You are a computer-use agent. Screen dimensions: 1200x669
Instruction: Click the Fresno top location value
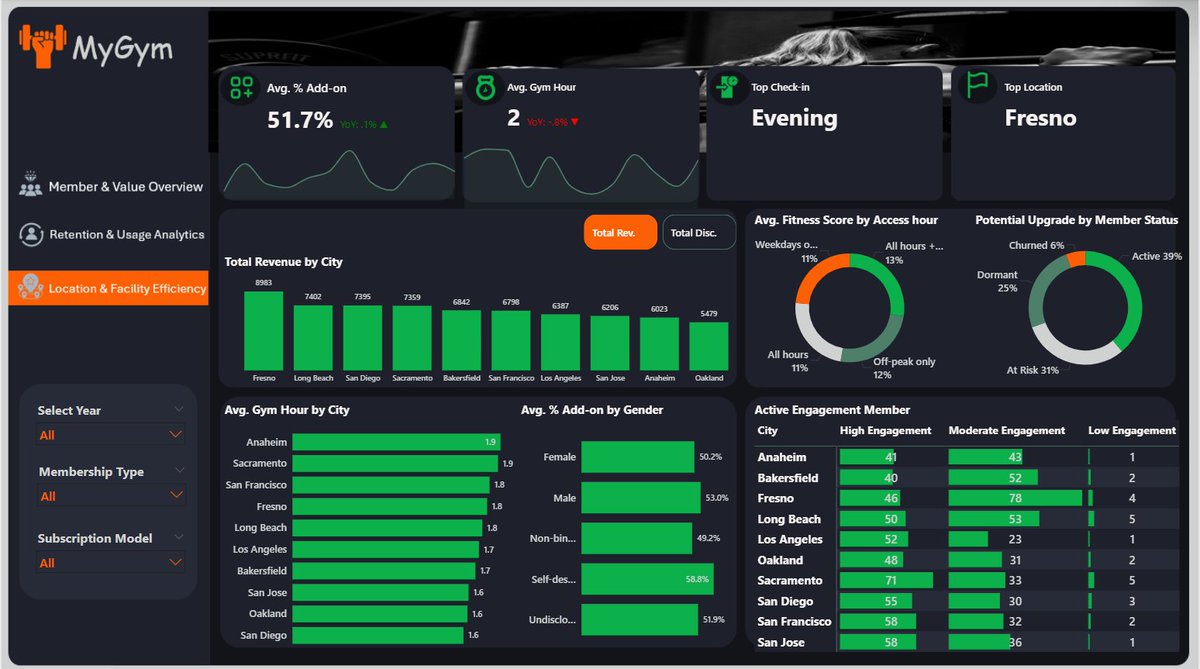tap(1040, 118)
